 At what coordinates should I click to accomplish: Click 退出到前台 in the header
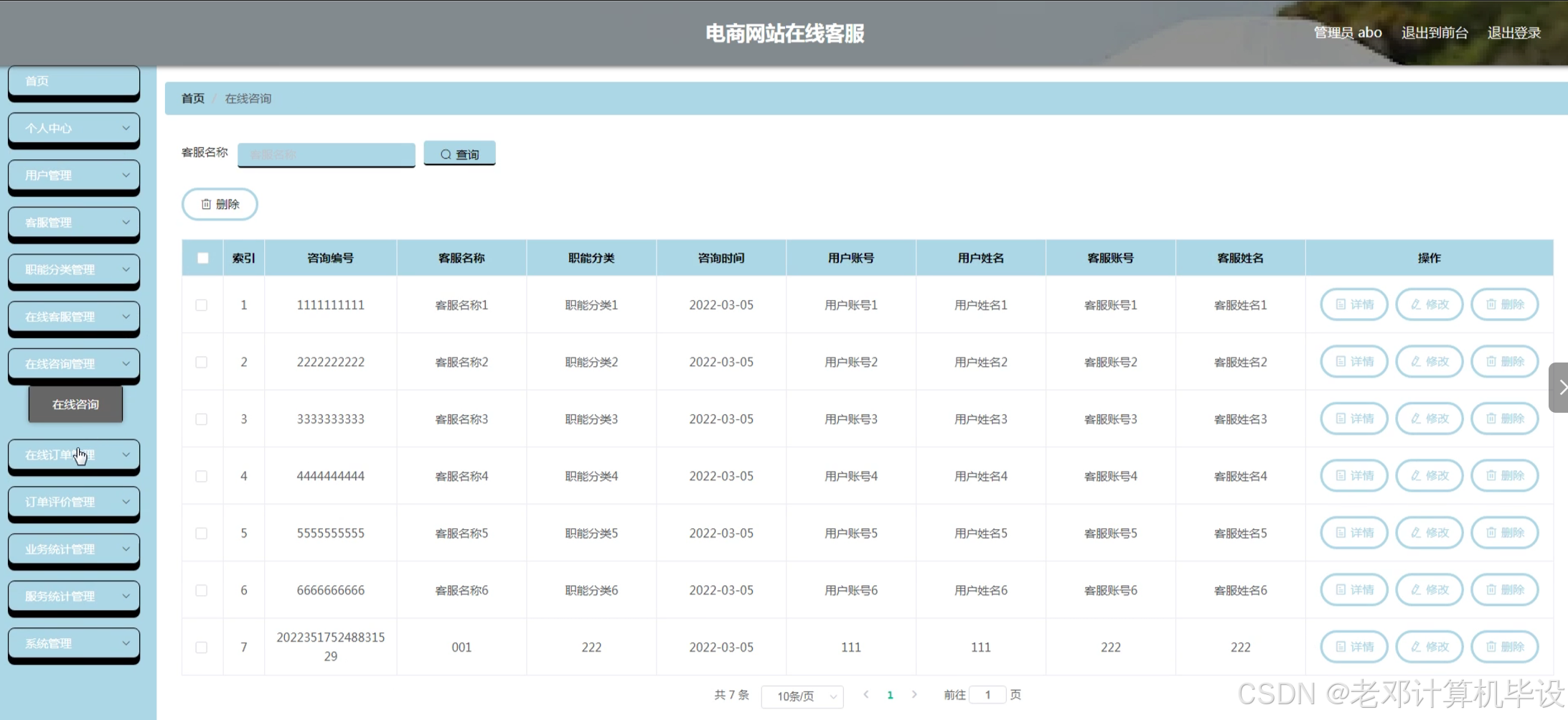pos(1435,32)
